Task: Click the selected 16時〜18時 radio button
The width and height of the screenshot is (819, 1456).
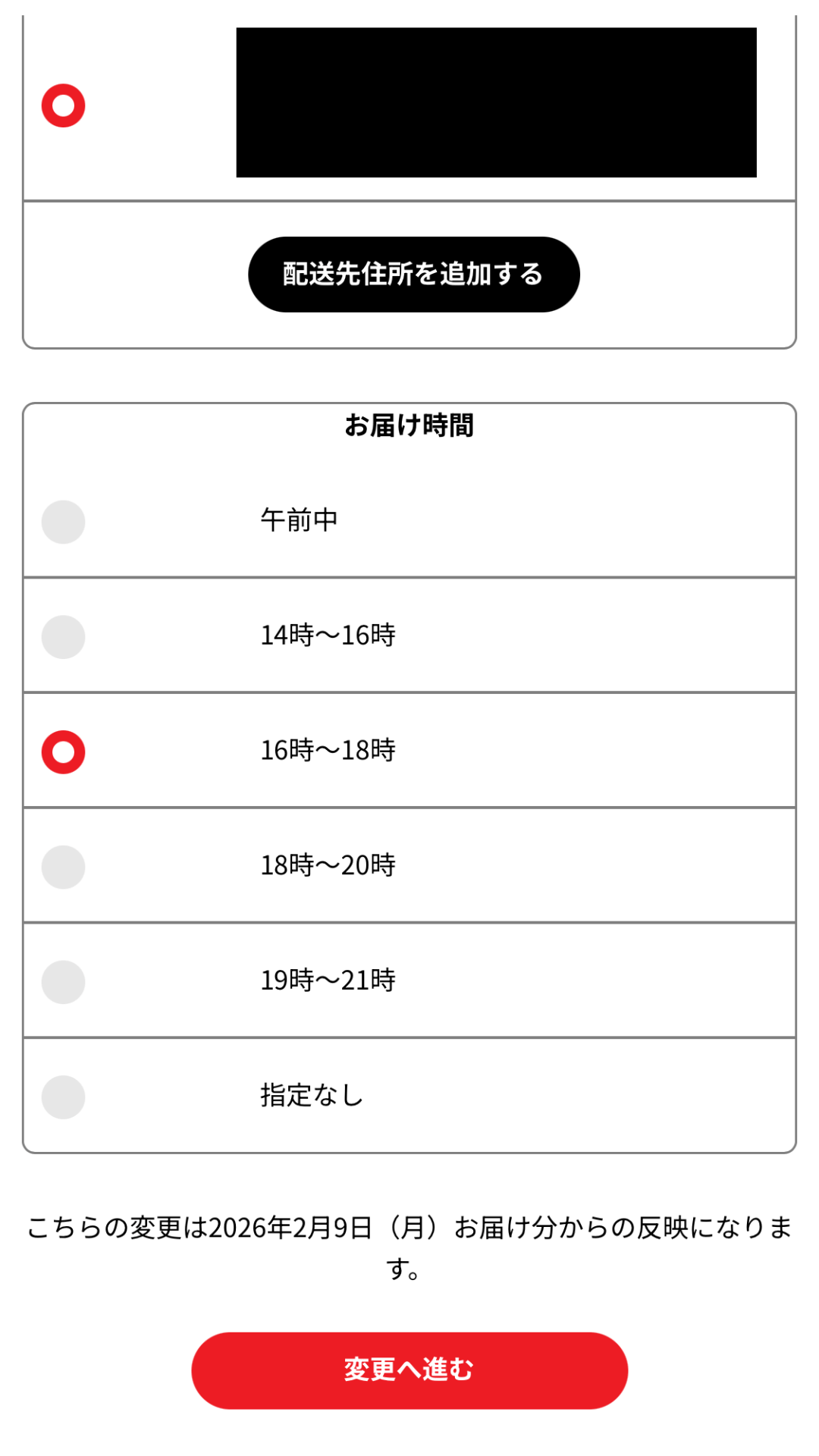Action: click(x=63, y=752)
